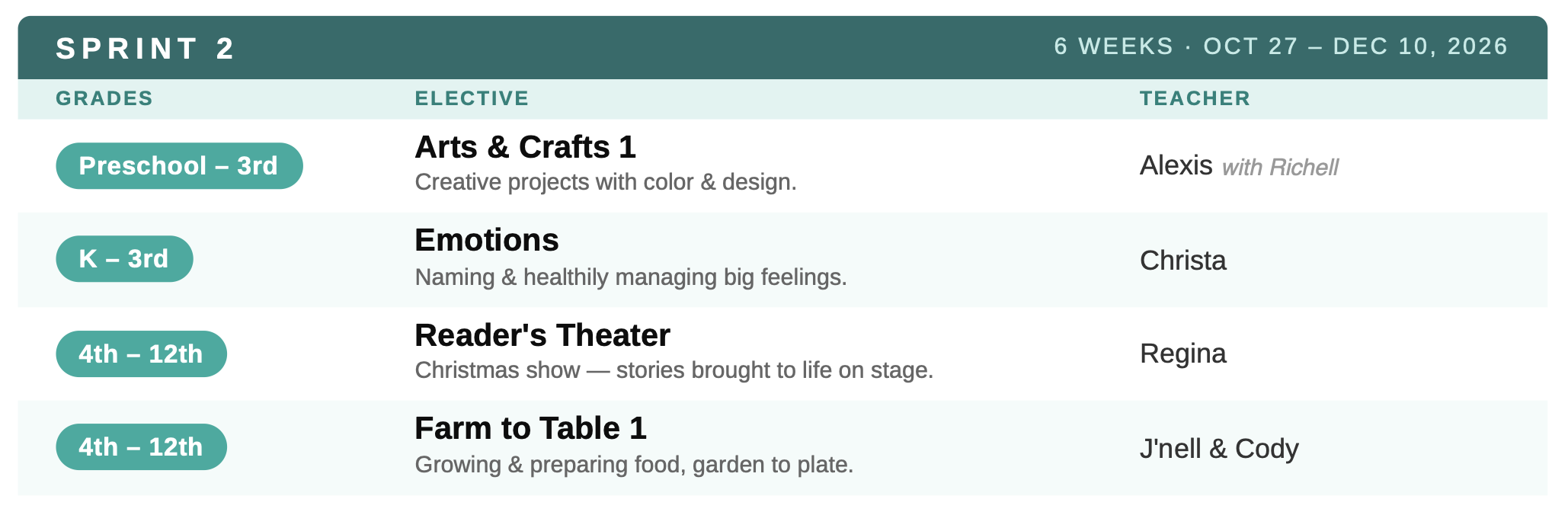Open the Emotions elective title
This screenshot has width=1568, height=512.
click(486, 240)
